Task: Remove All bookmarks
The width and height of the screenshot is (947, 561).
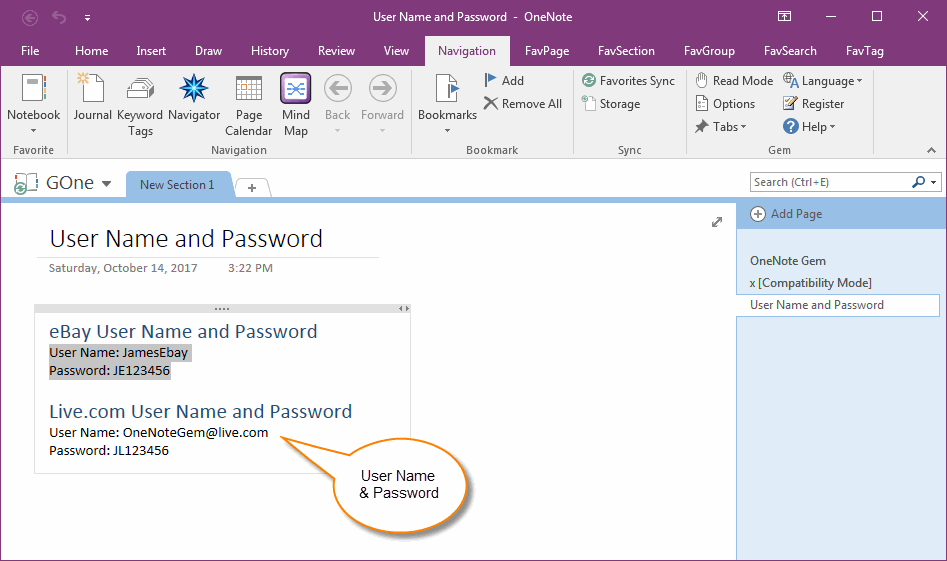Action: pos(523,103)
